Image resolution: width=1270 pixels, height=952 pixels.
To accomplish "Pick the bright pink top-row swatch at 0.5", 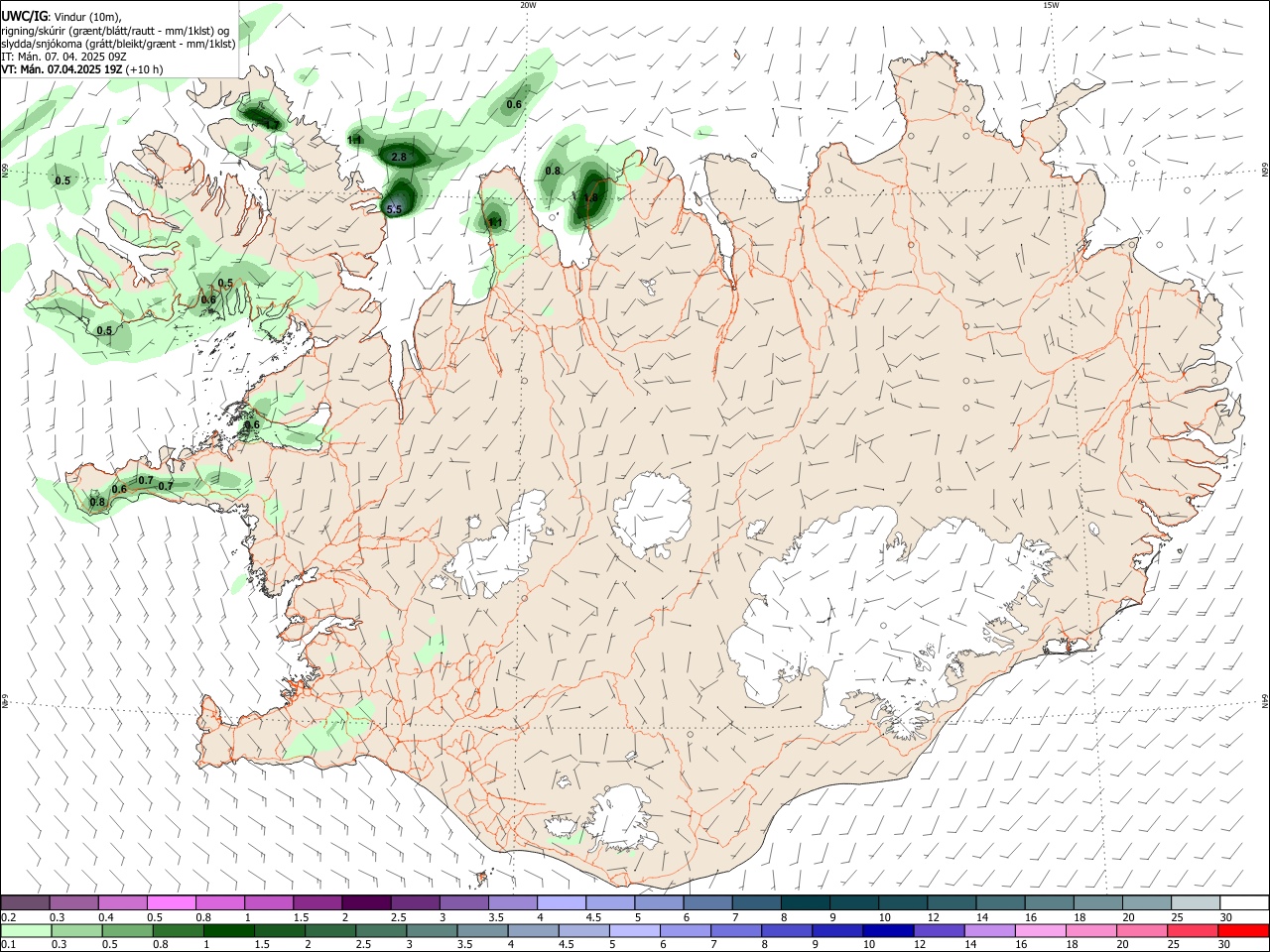I will click(171, 902).
